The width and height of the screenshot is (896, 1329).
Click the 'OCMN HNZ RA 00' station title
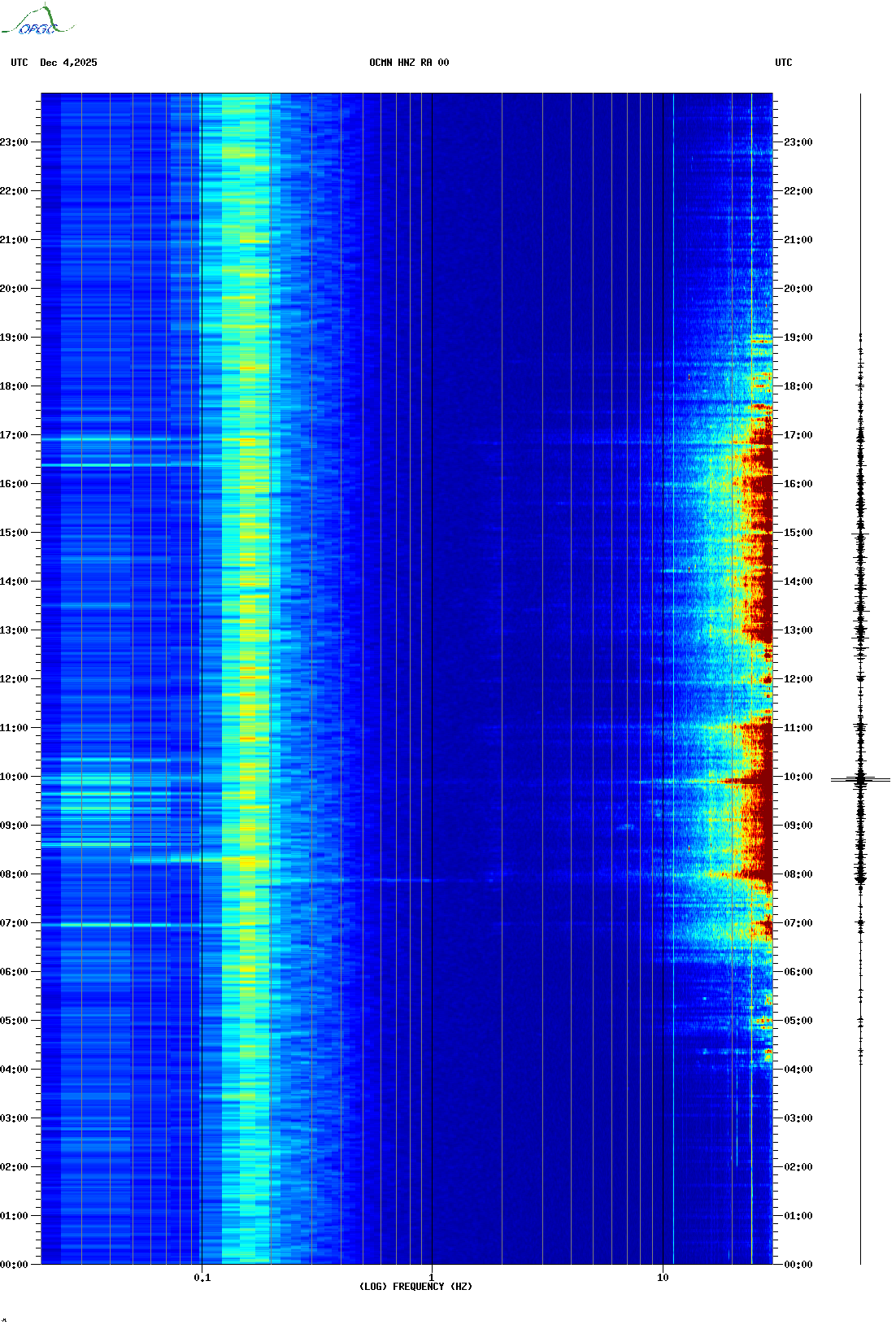coord(409,63)
